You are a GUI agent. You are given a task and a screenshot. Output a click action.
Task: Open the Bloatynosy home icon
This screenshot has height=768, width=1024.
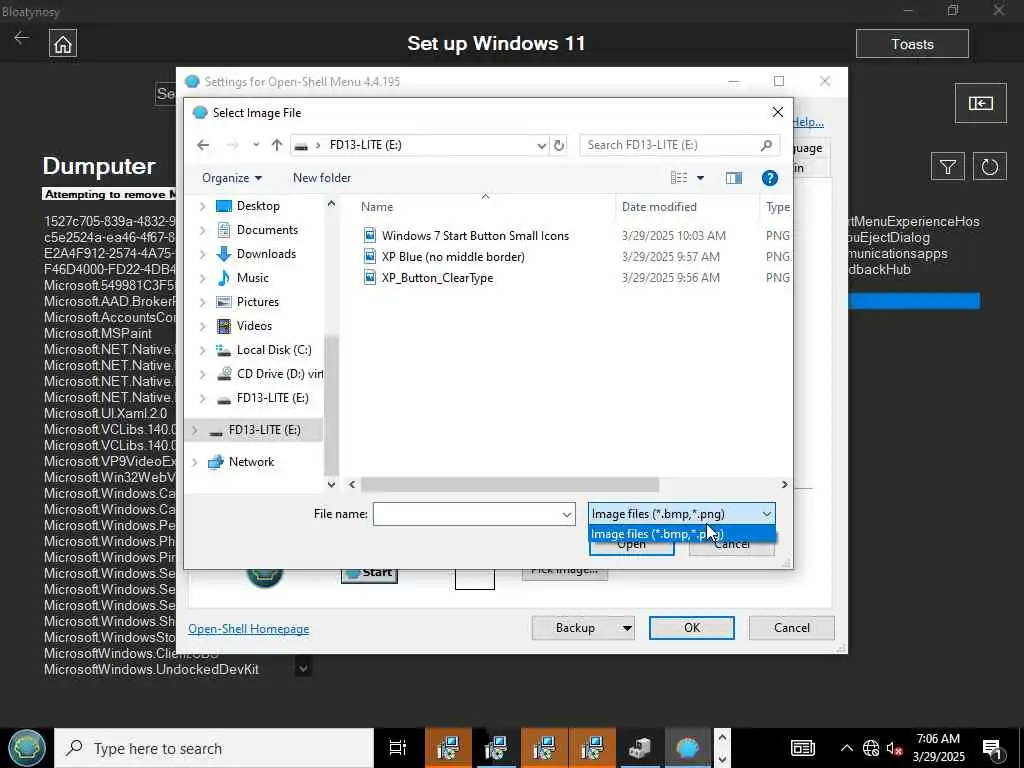[63, 44]
